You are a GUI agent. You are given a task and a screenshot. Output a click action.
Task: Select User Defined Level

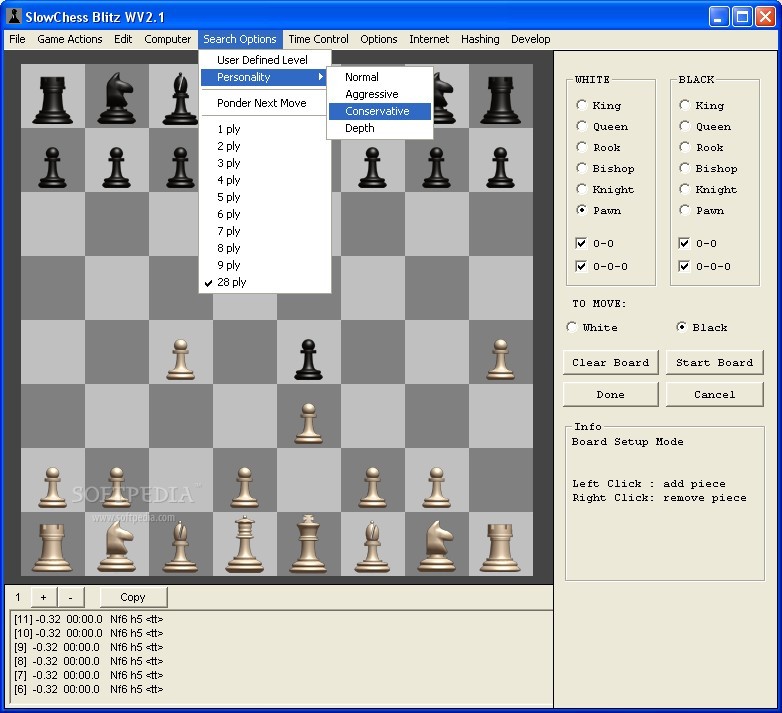(265, 60)
